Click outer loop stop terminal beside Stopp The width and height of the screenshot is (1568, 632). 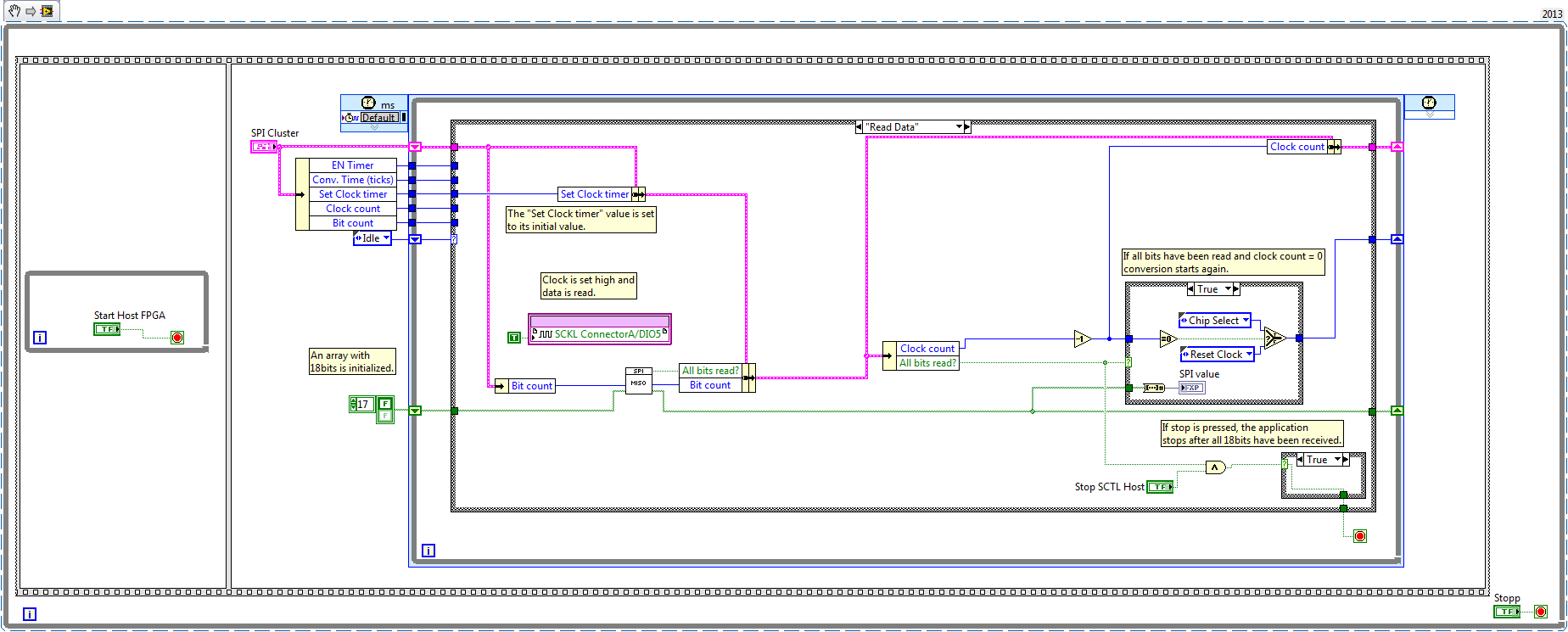1541,612
